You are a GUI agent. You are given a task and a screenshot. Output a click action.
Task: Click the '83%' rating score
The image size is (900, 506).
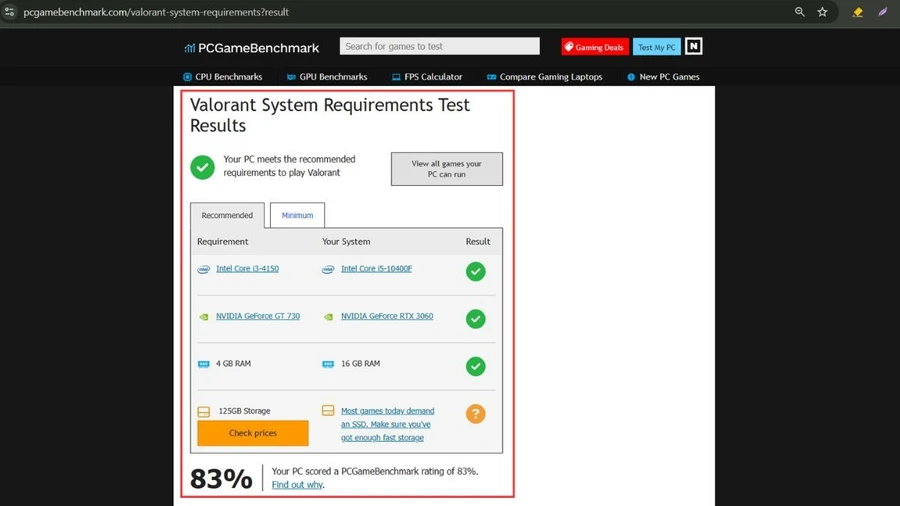[x=221, y=478]
